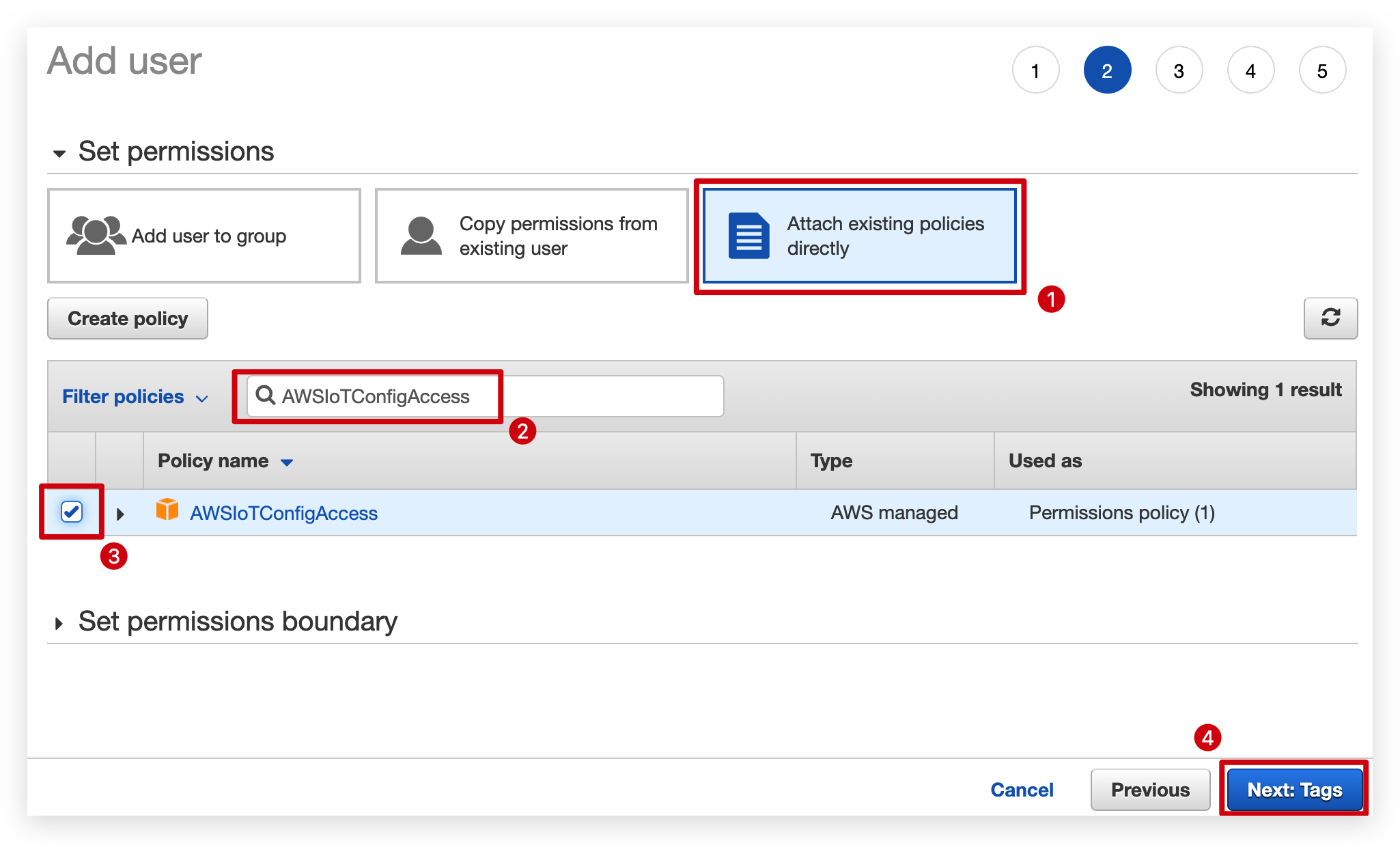This screenshot has height=843, width=1400.
Task: Jump to wizard step 4
Action: [1250, 70]
